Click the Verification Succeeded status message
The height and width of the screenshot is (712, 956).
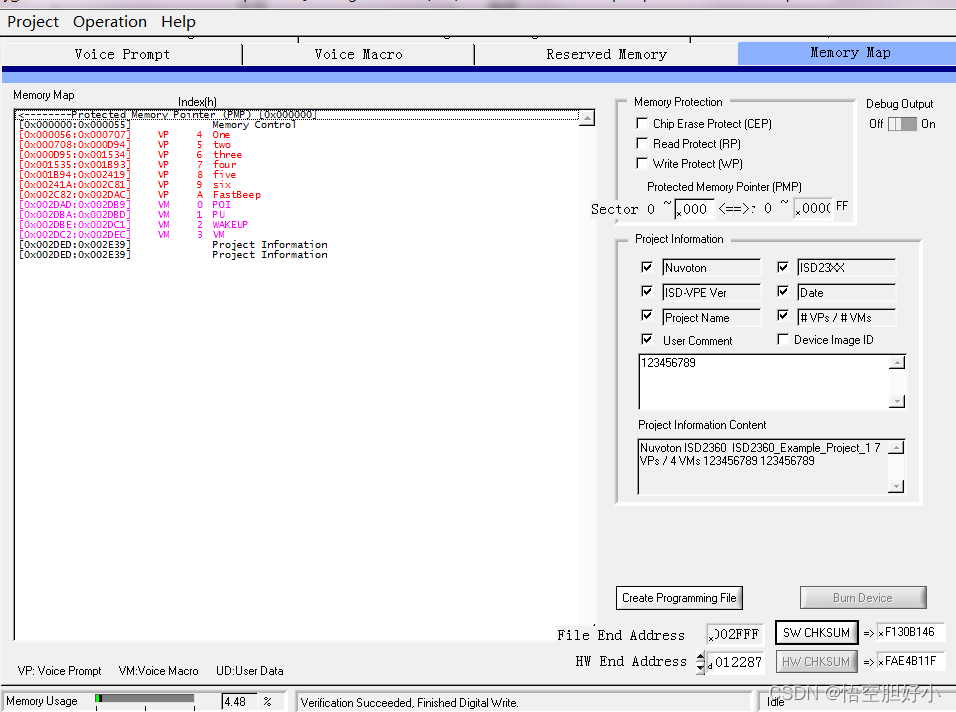409,702
